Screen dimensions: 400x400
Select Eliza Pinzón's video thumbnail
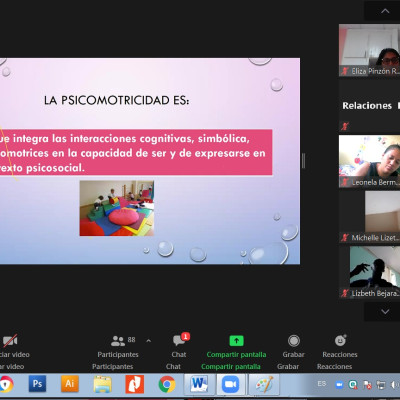point(369,50)
